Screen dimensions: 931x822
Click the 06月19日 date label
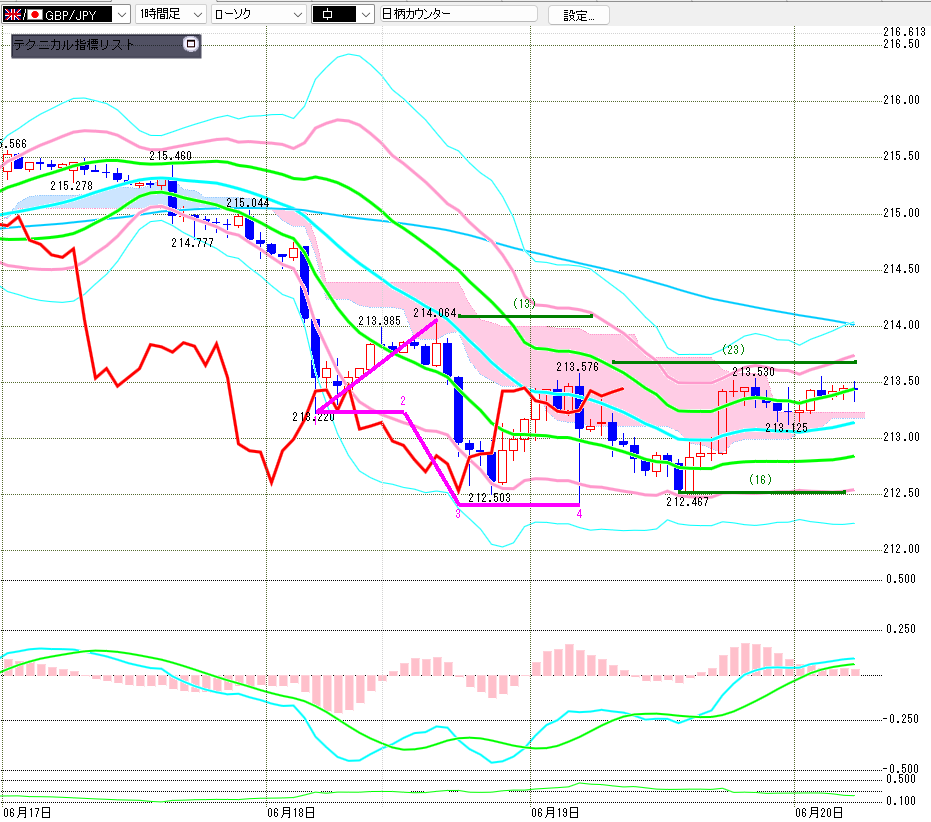[555, 812]
